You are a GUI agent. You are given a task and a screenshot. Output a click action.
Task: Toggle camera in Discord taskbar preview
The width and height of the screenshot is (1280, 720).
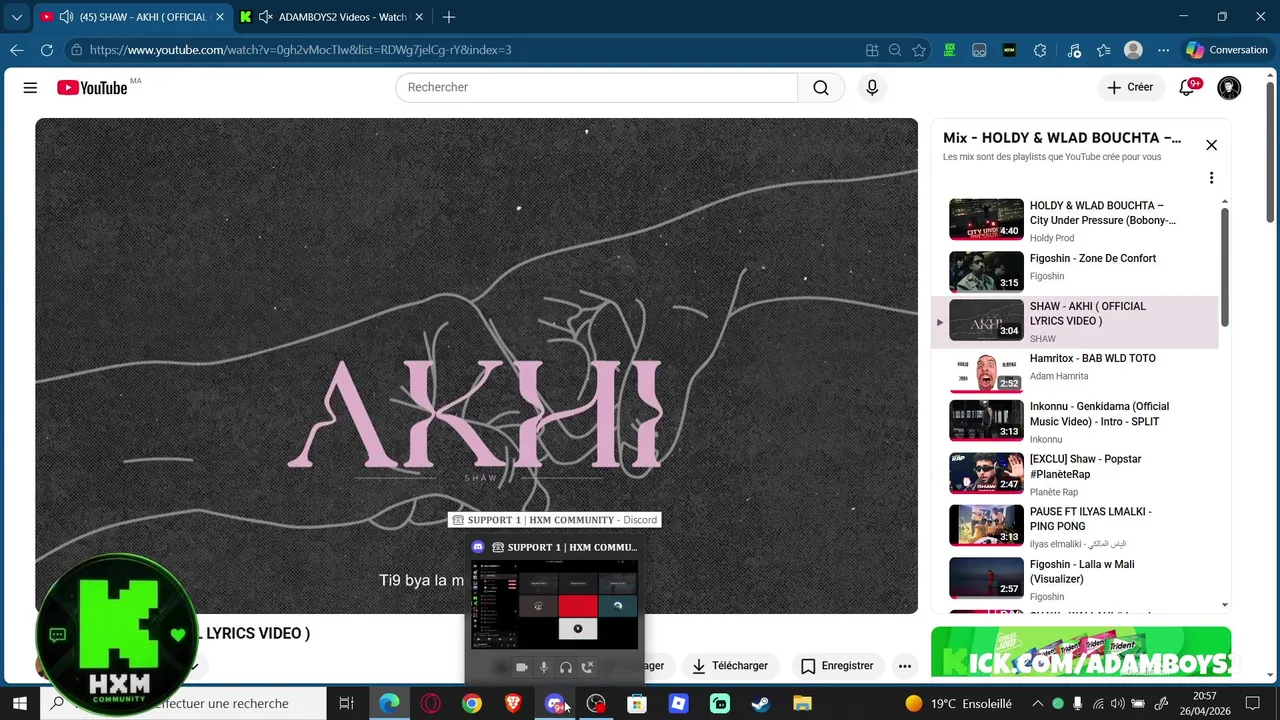(x=522, y=667)
